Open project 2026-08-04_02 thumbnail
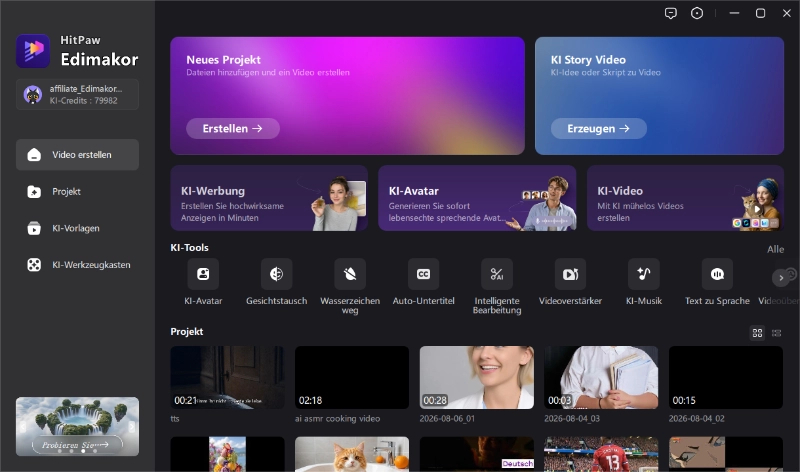The width and height of the screenshot is (800, 472). point(726,378)
